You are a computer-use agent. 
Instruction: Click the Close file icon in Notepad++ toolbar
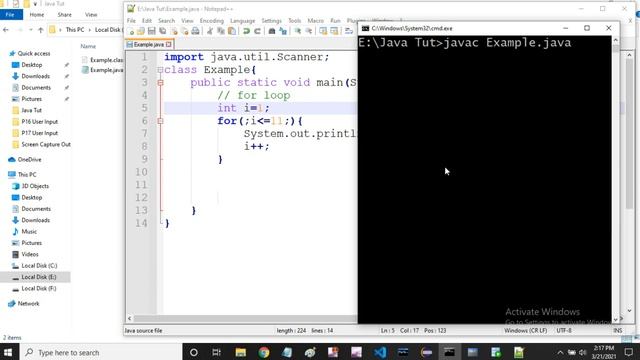click(x=174, y=31)
